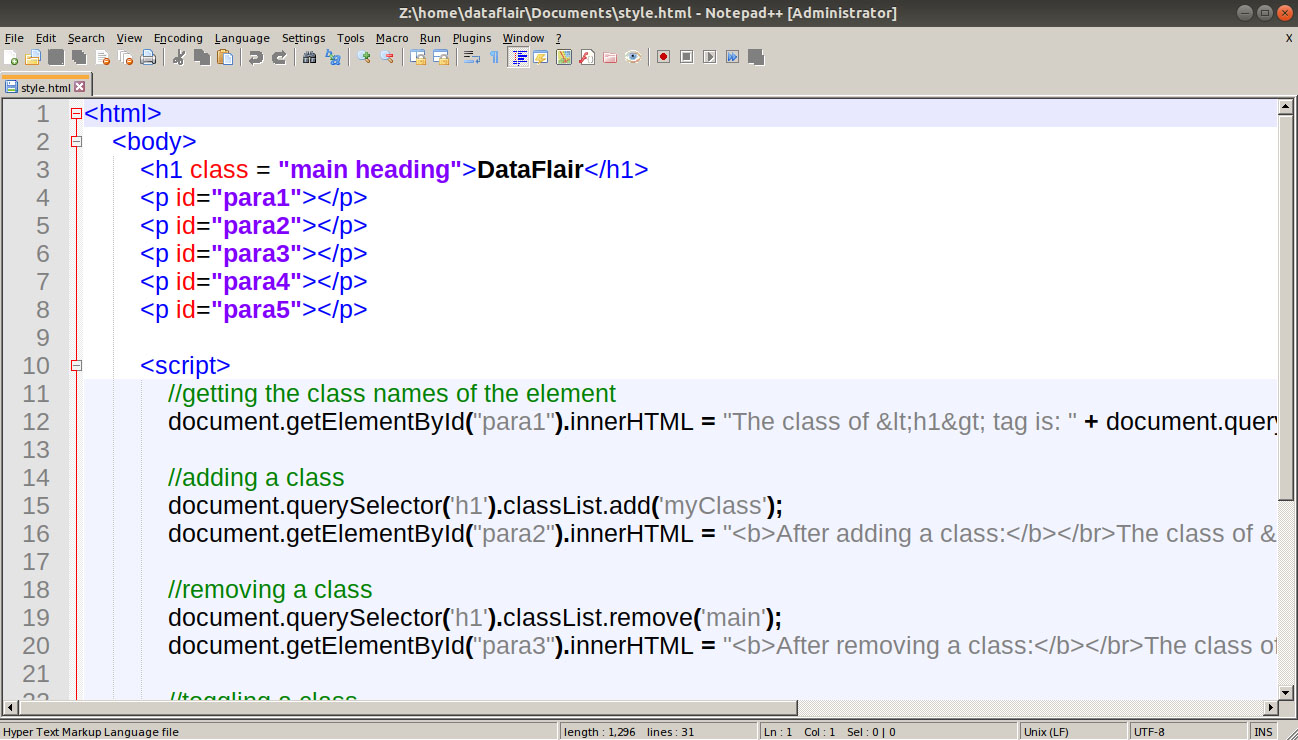Open the Language menu
This screenshot has width=1298, height=740.
click(x=242, y=38)
